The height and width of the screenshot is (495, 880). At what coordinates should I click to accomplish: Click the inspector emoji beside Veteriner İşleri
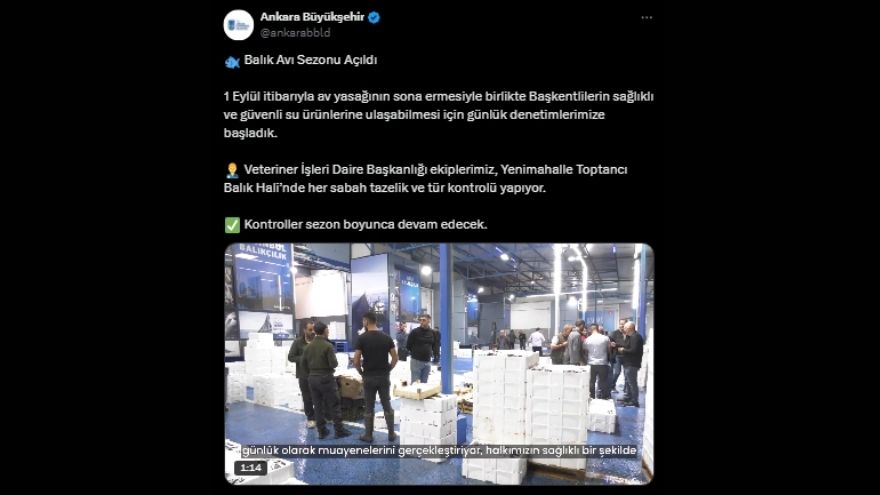[x=232, y=170]
